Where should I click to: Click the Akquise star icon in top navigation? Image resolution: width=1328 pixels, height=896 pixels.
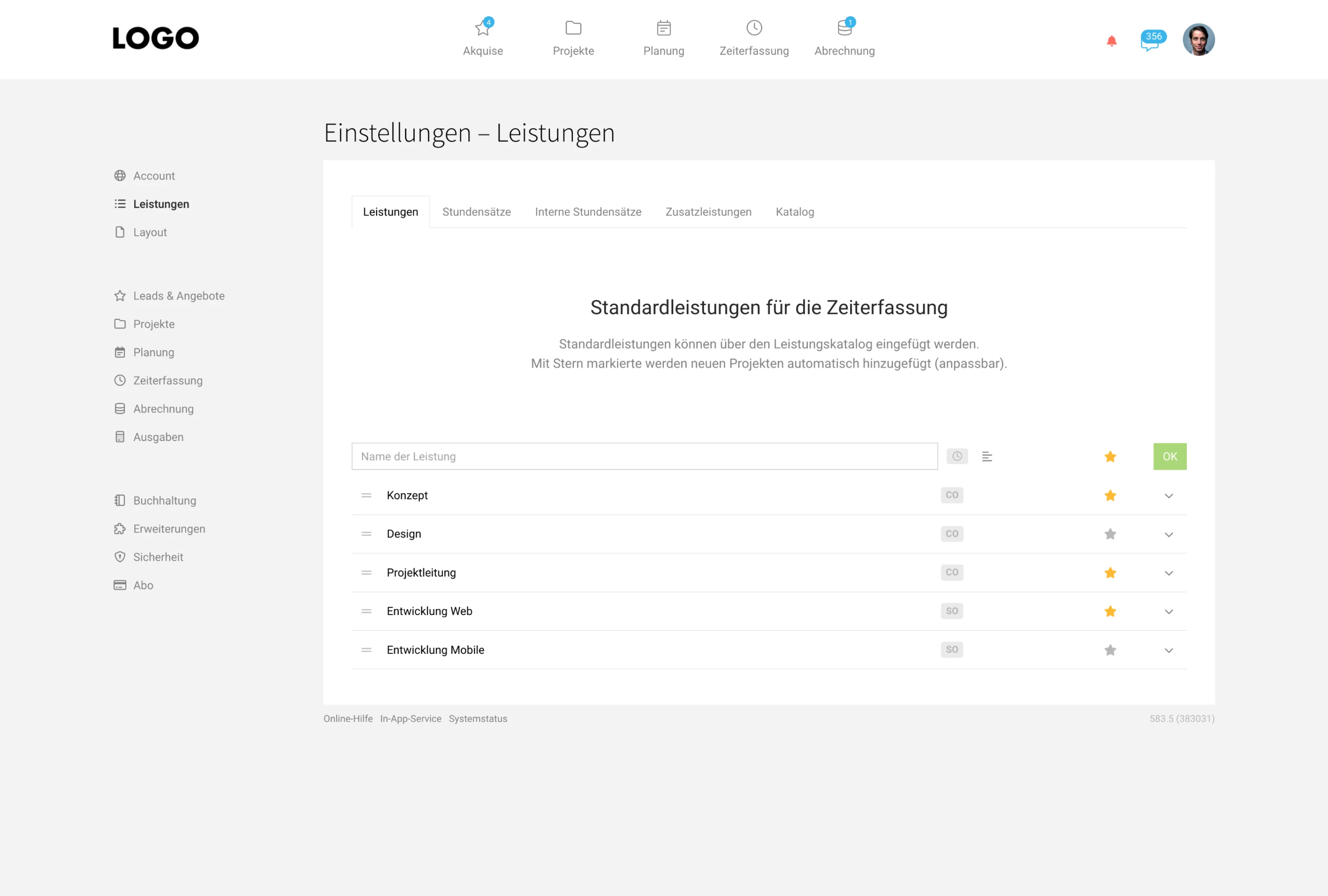(x=482, y=28)
